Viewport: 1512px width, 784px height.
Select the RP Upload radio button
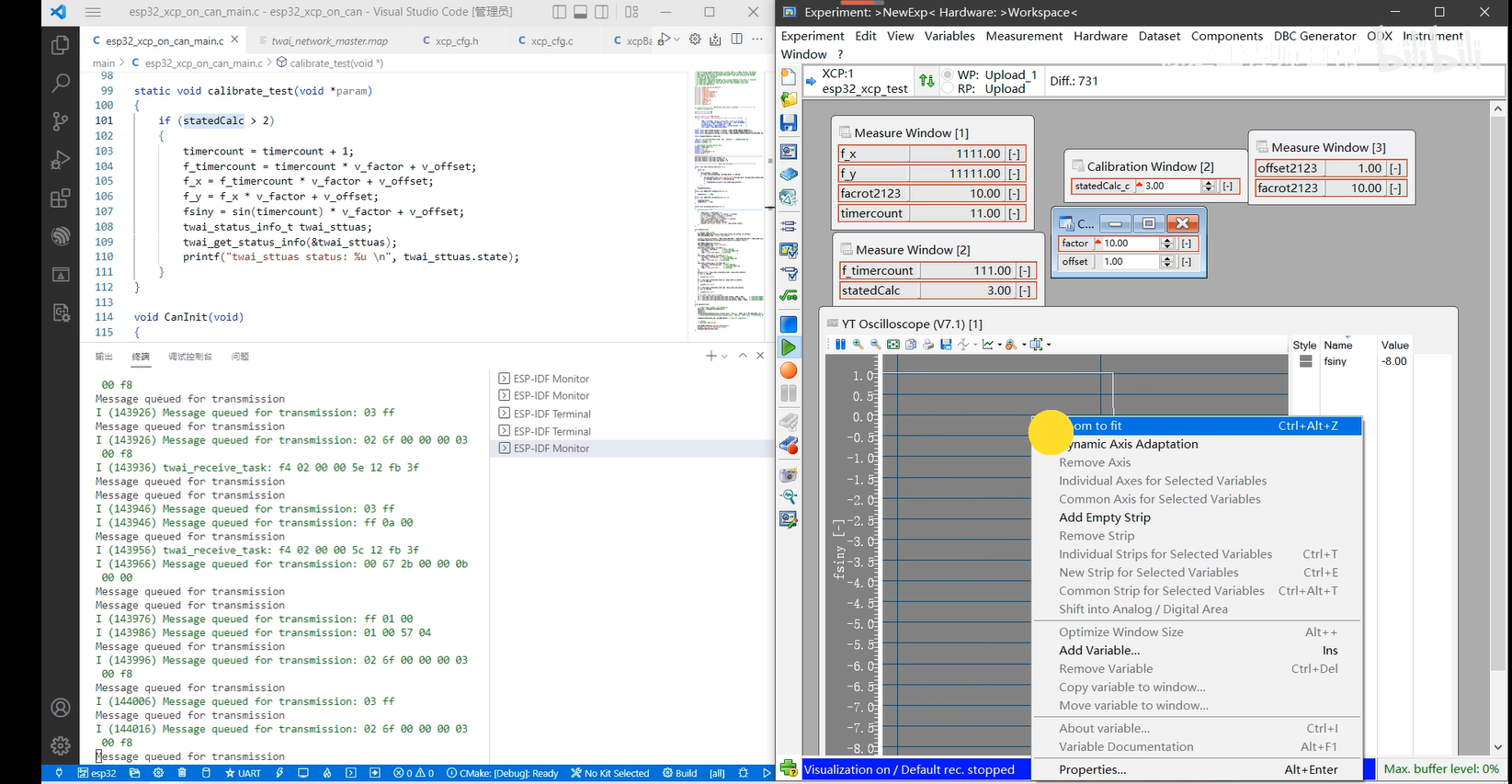[x=948, y=88]
